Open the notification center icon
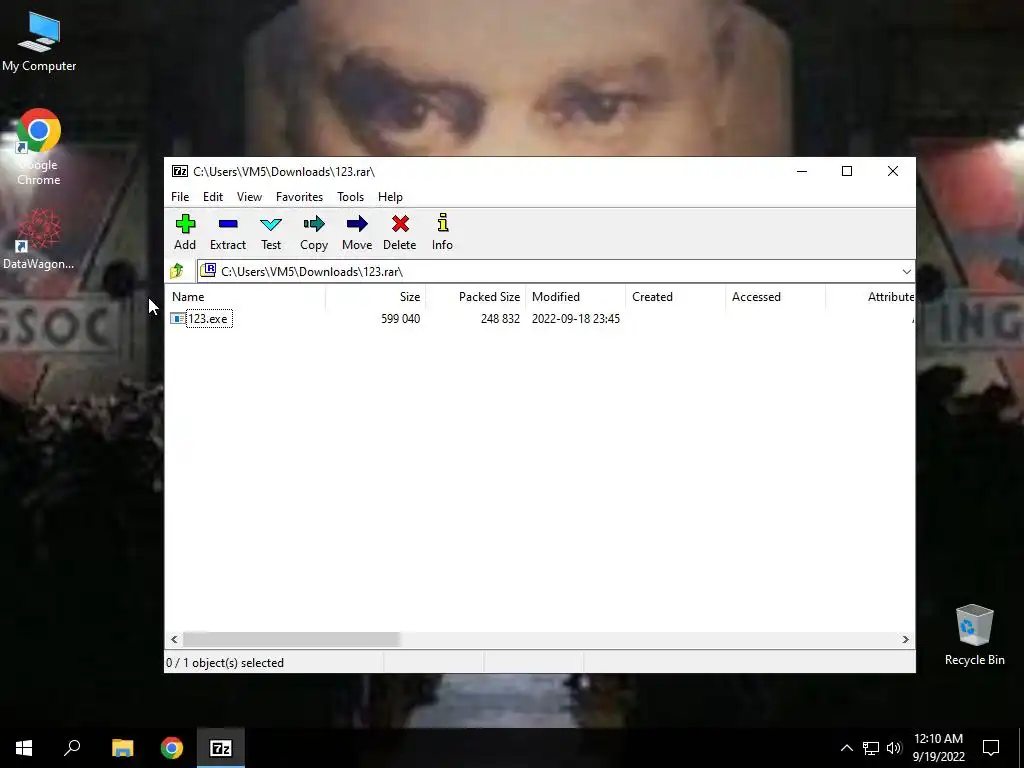 click(991, 748)
